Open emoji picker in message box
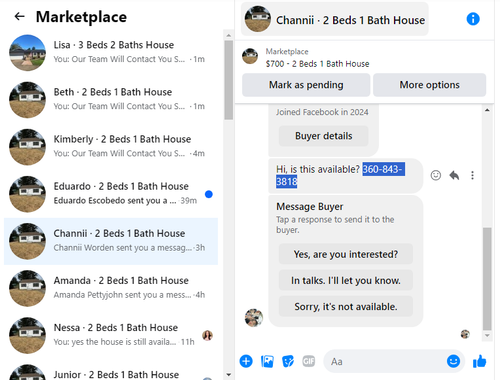This screenshot has height=380, width=500. (x=453, y=361)
